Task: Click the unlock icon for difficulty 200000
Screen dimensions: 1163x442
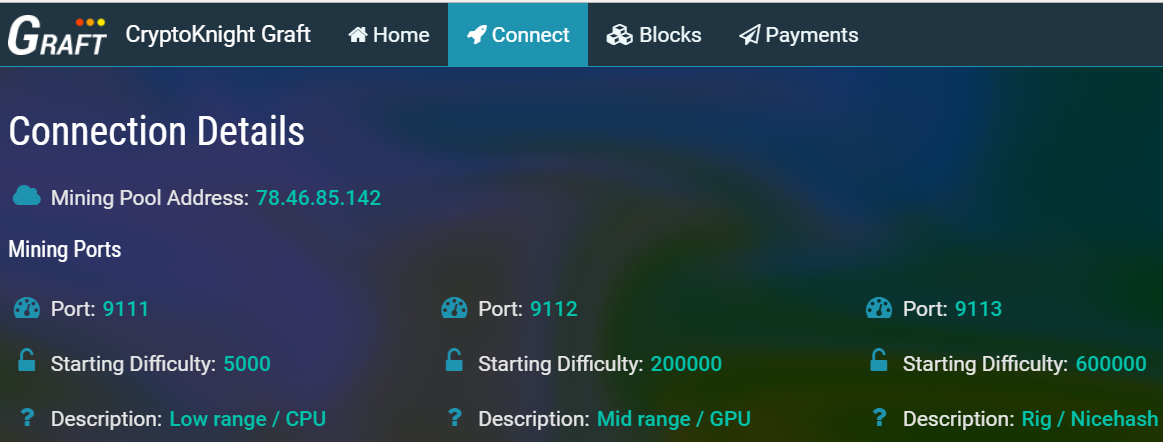Action: [x=454, y=362]
